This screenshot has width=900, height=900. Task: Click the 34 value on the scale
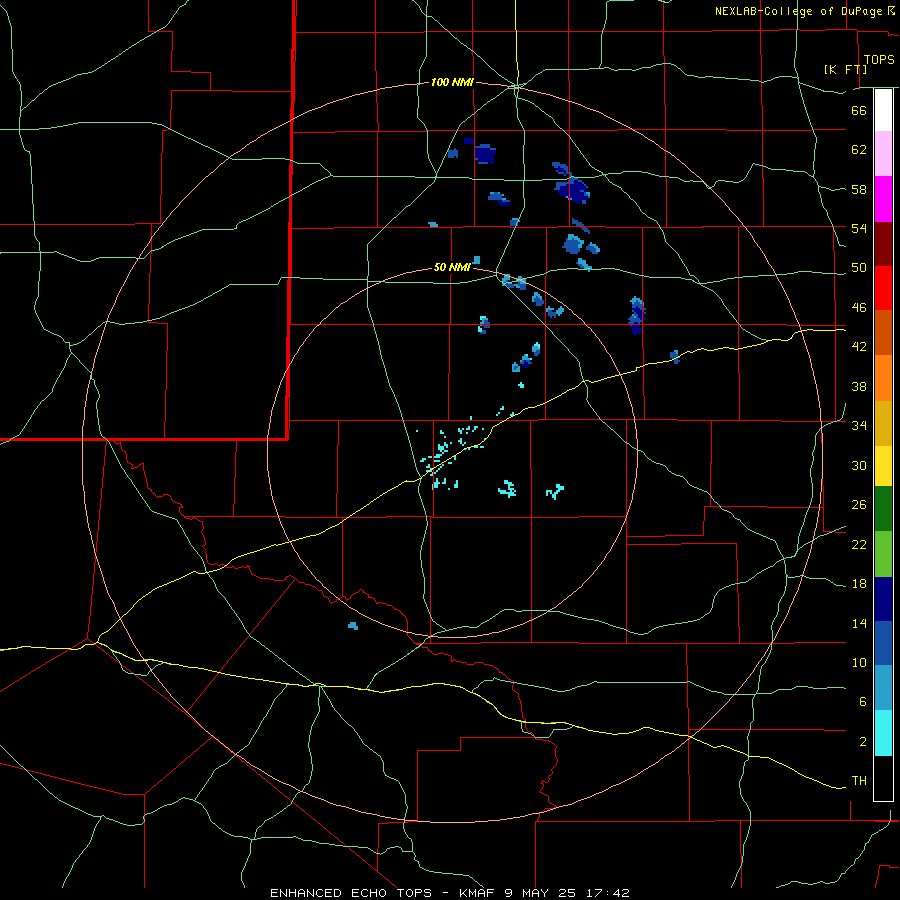[859, 425]
